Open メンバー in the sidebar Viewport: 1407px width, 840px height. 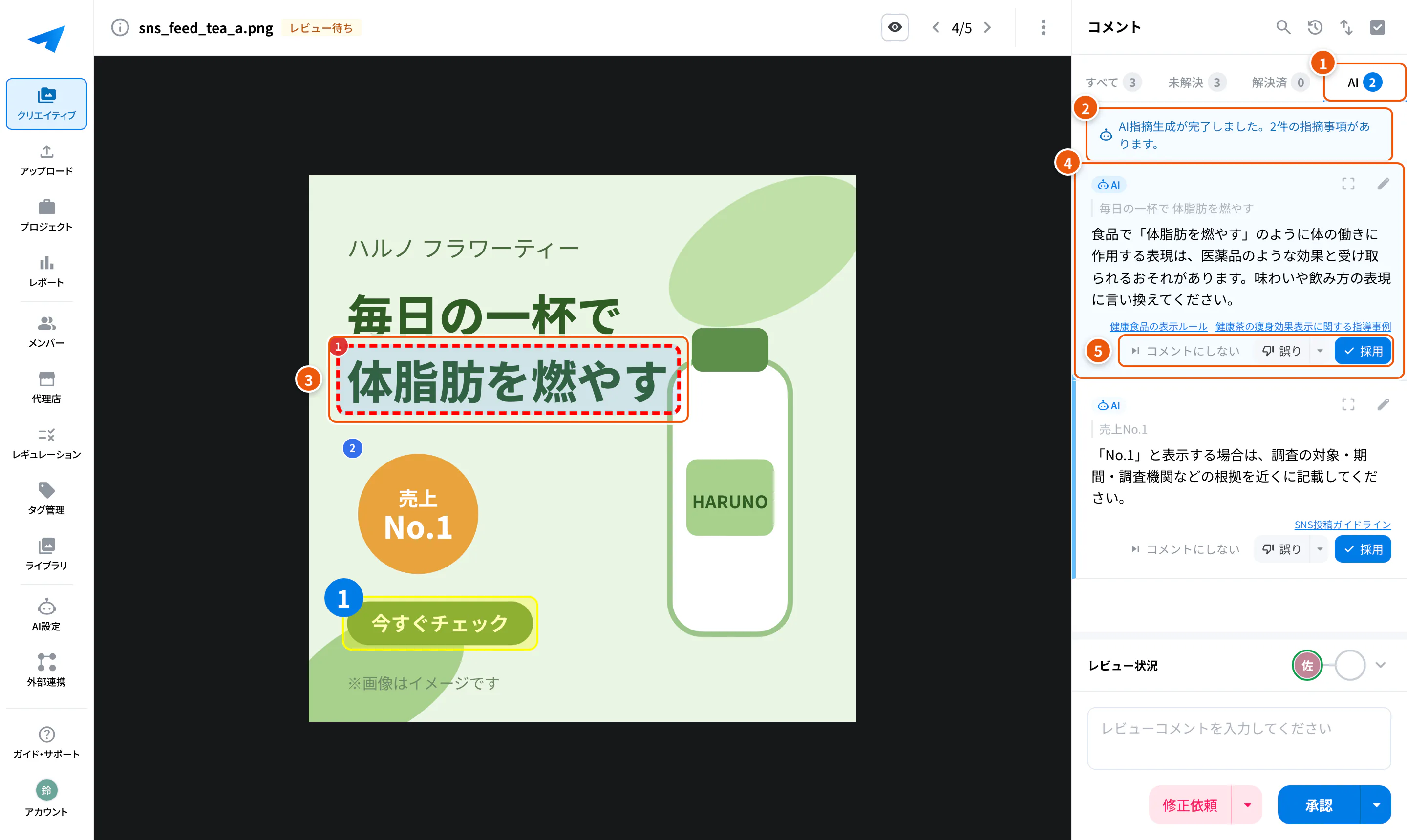coord(46,332)
